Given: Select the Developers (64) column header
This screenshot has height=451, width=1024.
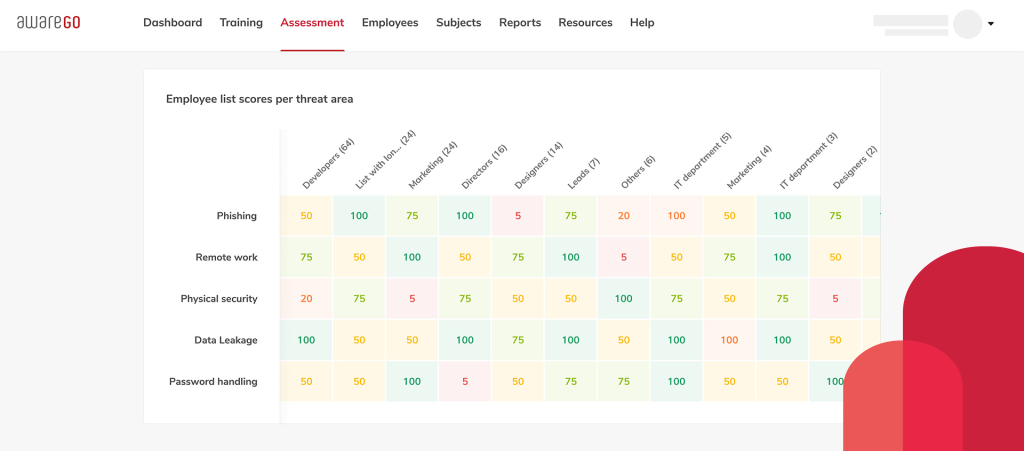Looking at the screenshot, I should click(x=328, y=164).
